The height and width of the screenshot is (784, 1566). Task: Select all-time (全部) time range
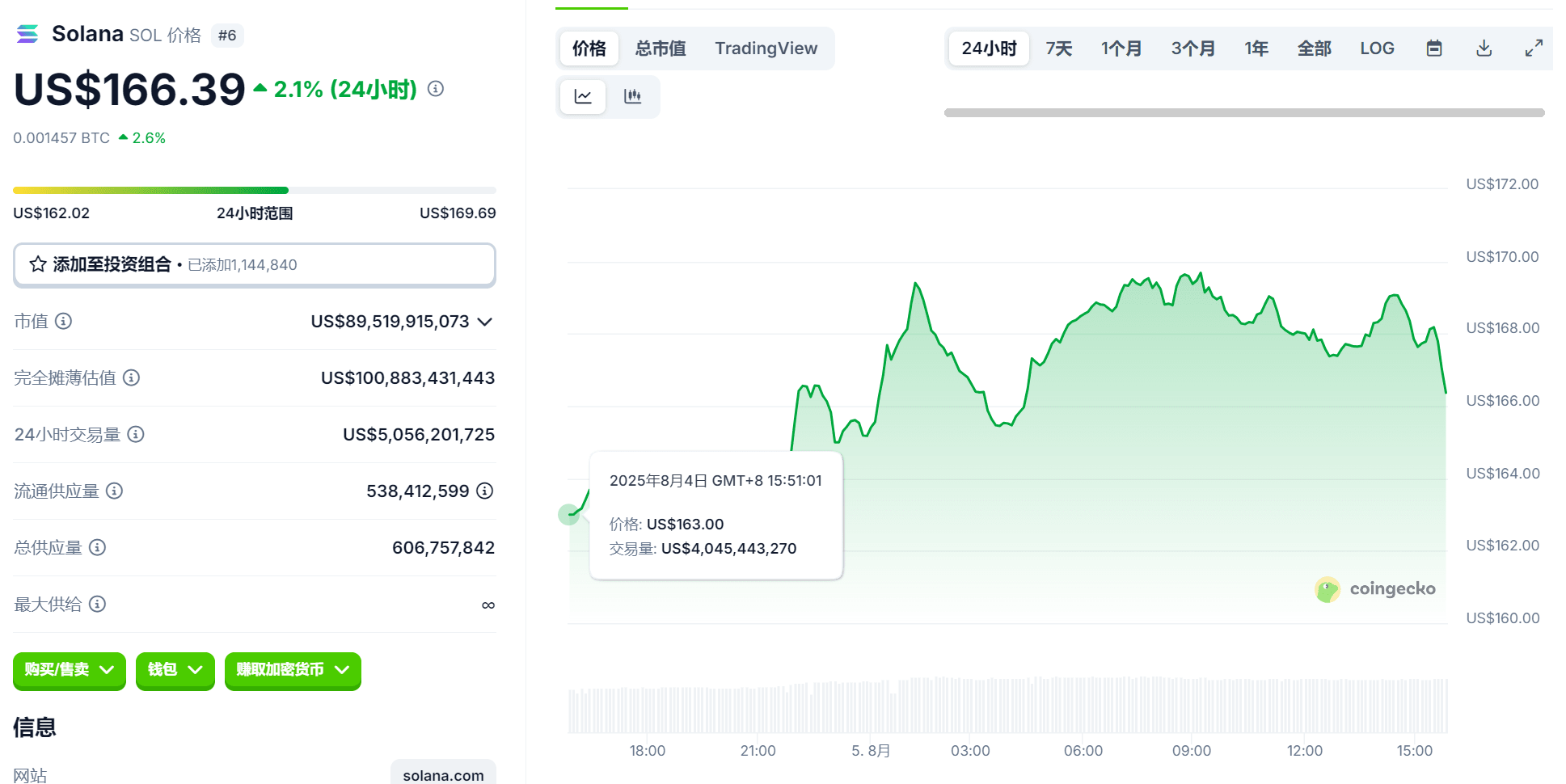[x=1314, y=48]
